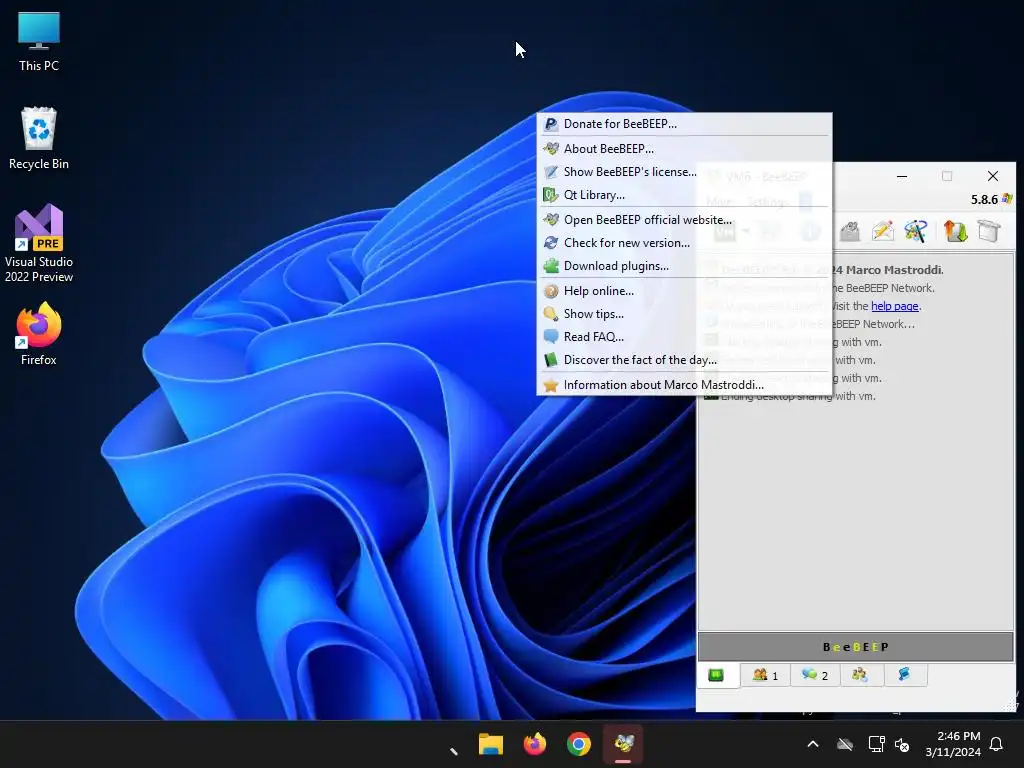
Task: Click the trash can icon in BeeBEEP toolbar
Action: pos(989,231)
